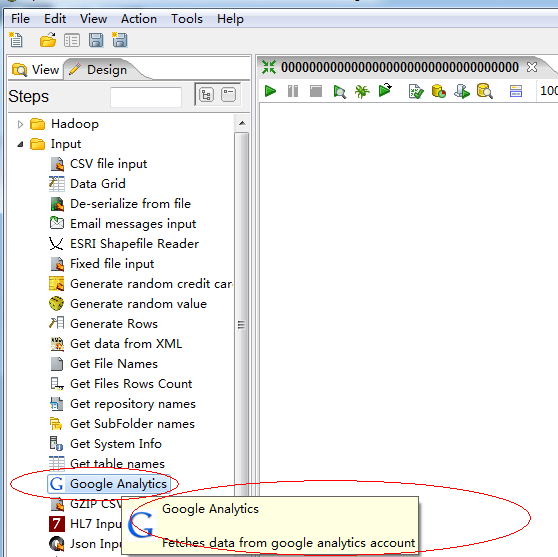Click the steps list scrollbar up arrow
Viewport: 558px width, 557px height.
(x=242, y=123)
